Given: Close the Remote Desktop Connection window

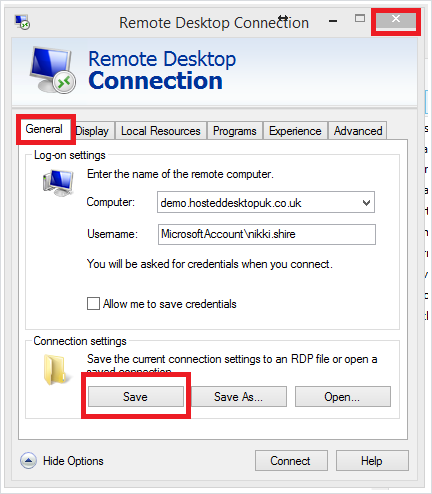Looking at the screenshot, I should [x=396, y=20].
